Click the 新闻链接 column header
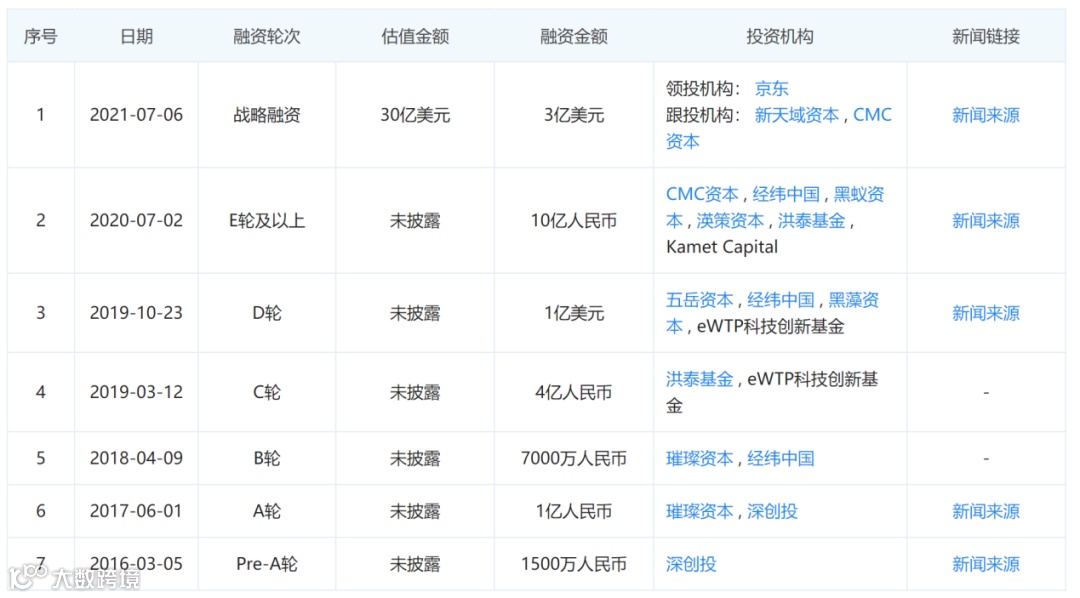The width and height of the screenshot is (1080, 598). point(986,37)
